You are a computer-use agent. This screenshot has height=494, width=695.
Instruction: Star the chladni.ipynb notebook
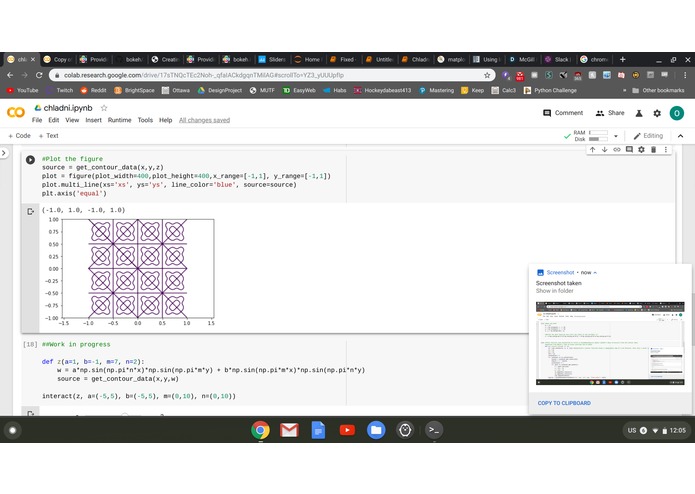(x=104, y=108)
